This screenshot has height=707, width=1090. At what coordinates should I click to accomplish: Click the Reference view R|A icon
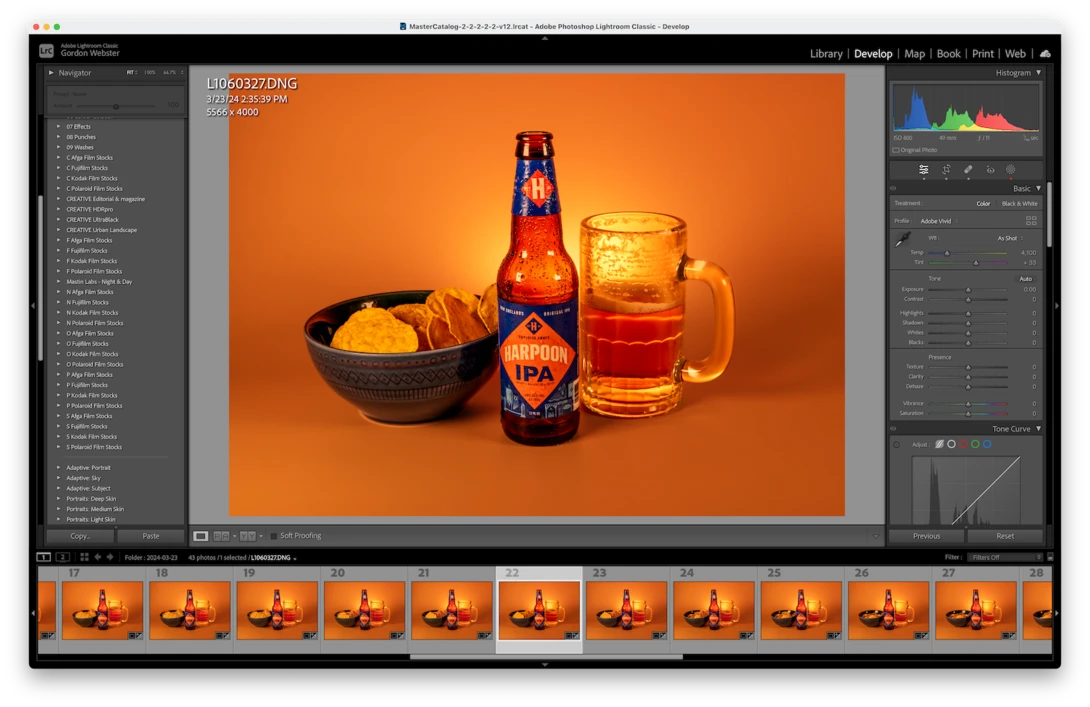[x=221, y=536]
